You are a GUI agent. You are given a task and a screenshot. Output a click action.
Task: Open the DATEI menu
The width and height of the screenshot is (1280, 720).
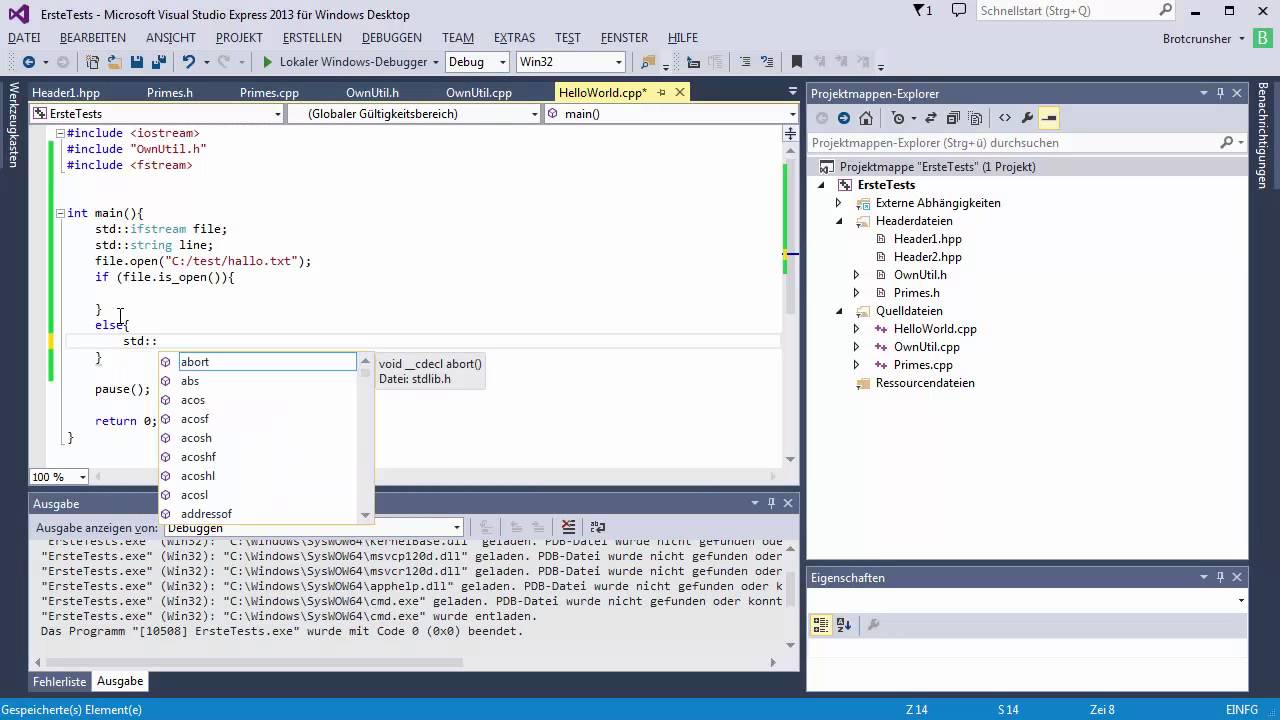[24, 38]
